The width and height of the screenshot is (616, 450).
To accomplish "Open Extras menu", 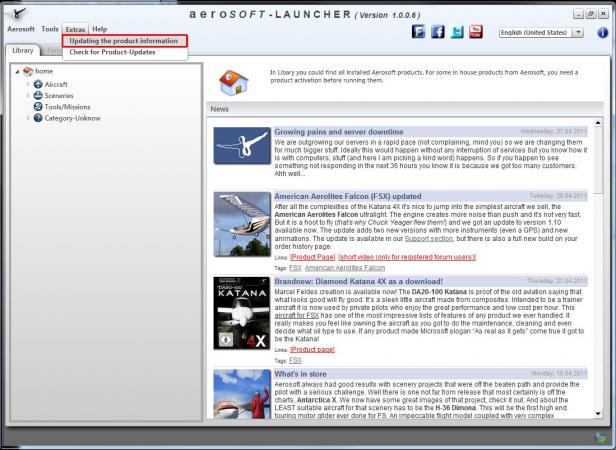I will click(75, 29).
